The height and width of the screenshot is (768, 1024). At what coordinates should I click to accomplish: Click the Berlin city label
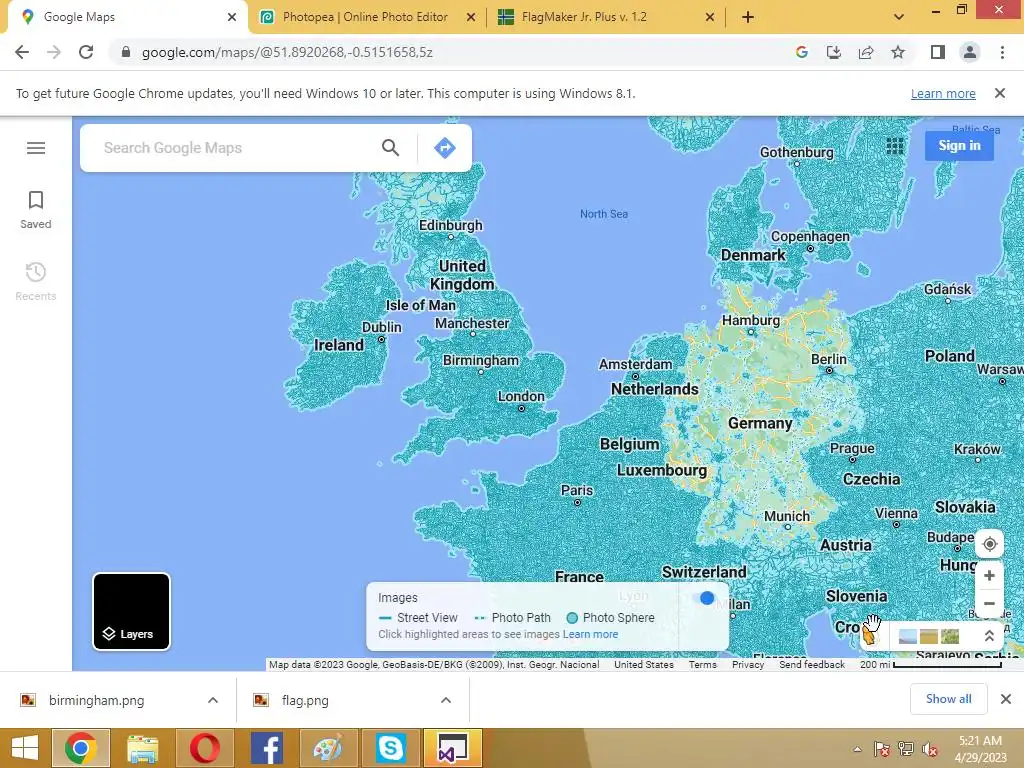(829, 359)
